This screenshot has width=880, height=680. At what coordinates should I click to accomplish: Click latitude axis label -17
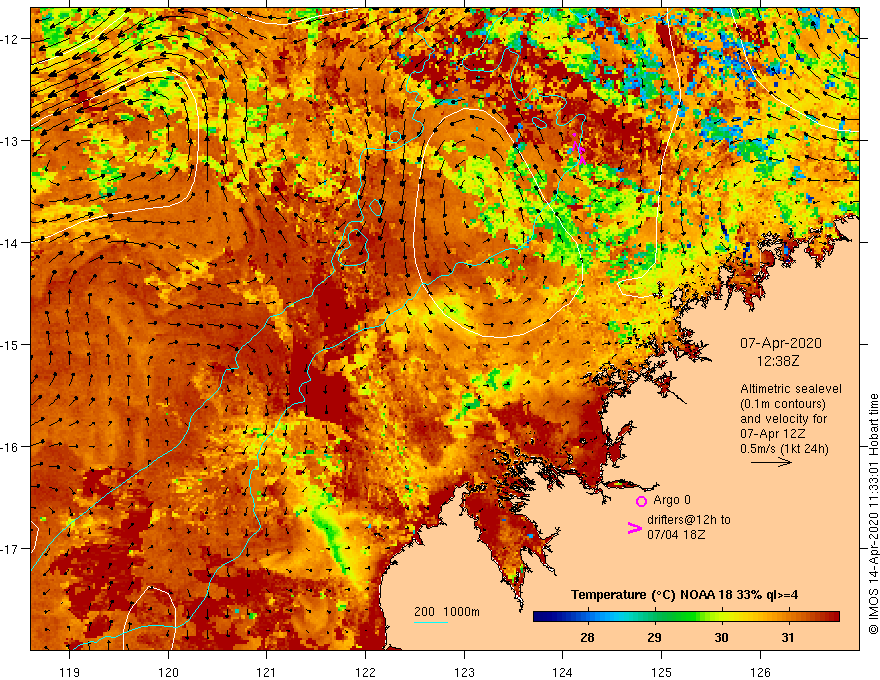click(12, 549)
